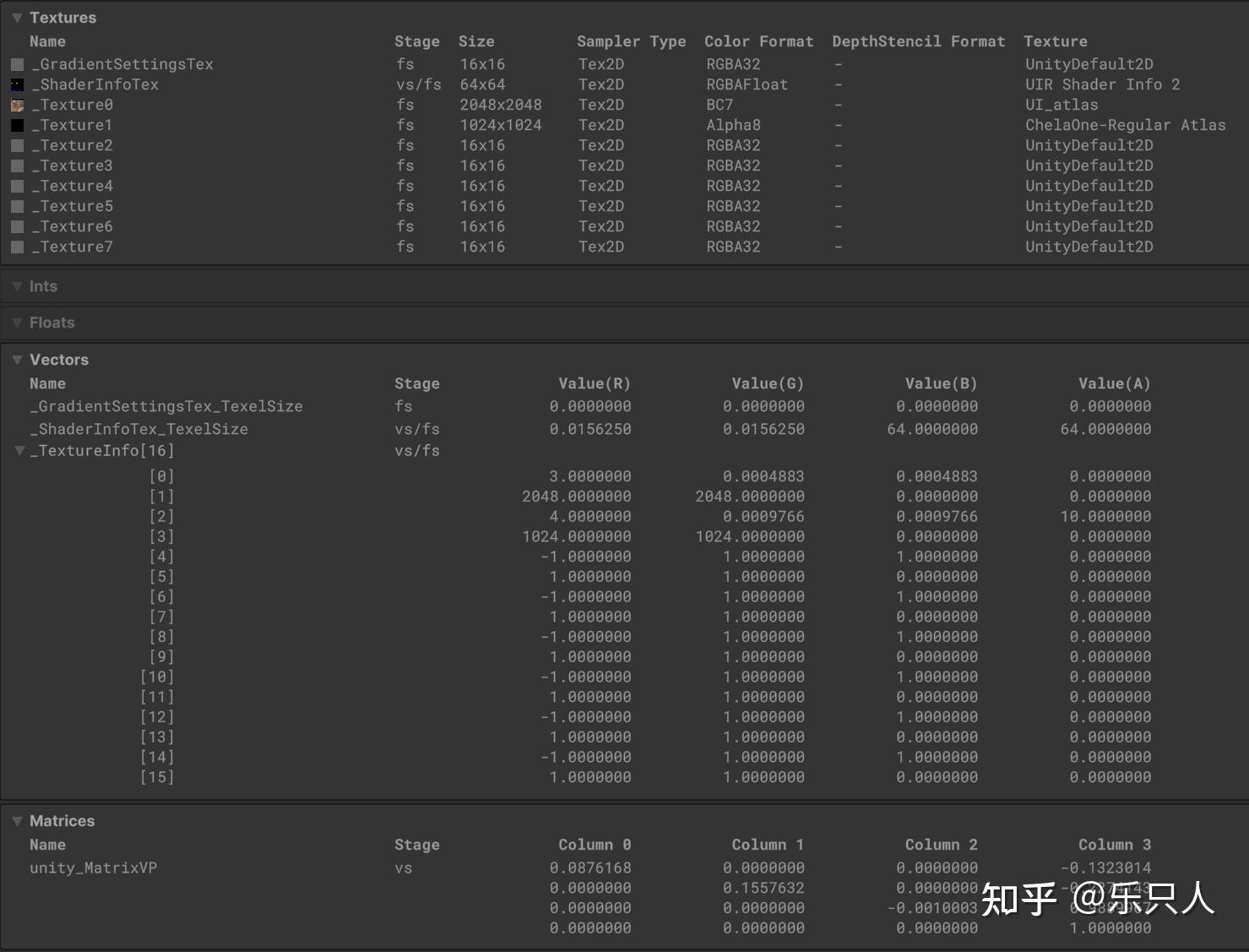The image size is (1249, 952).
Task: Expand the Floats section
Action: point(17,322)
